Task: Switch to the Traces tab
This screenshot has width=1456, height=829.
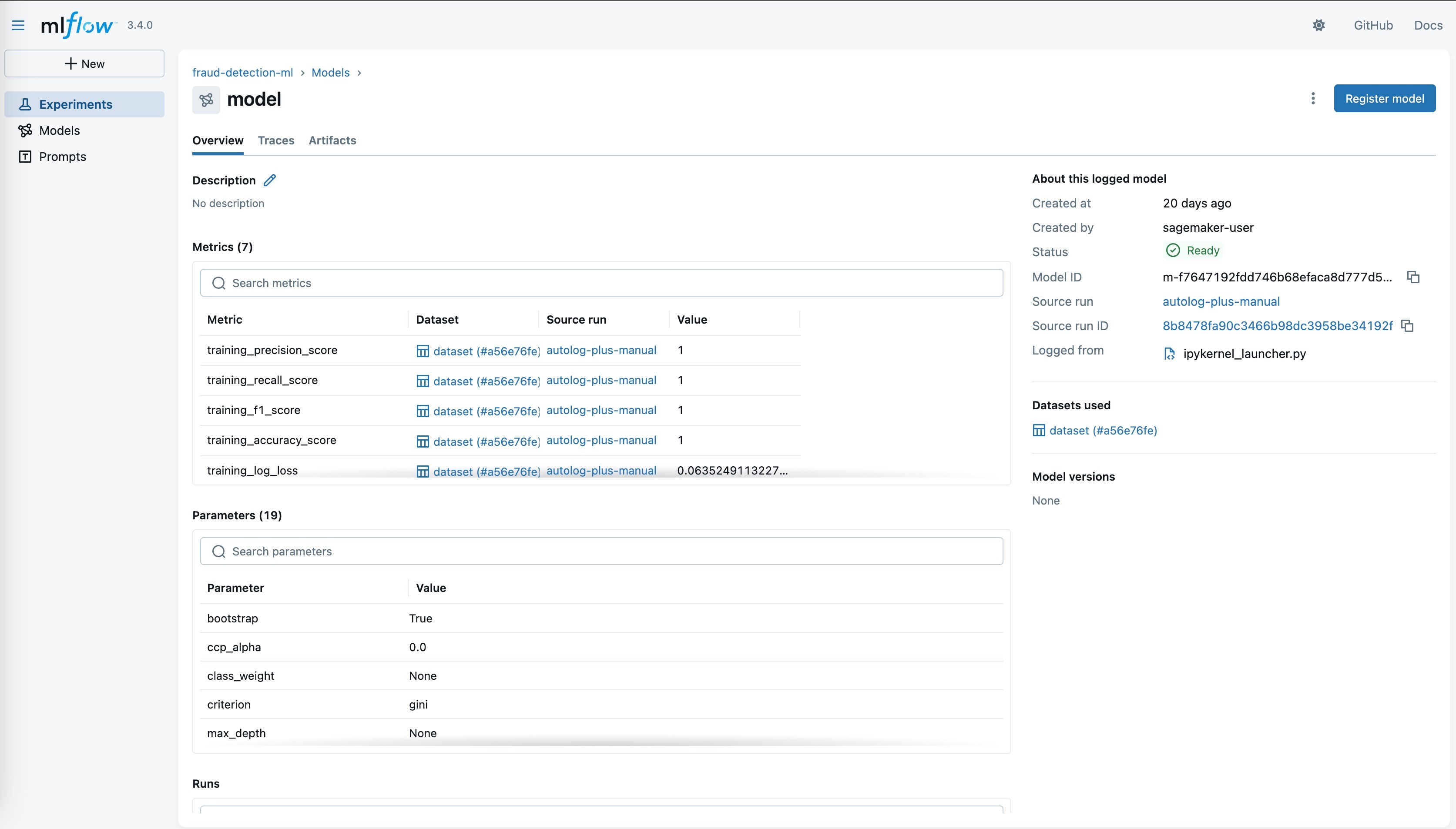Action: coord(276,140)
